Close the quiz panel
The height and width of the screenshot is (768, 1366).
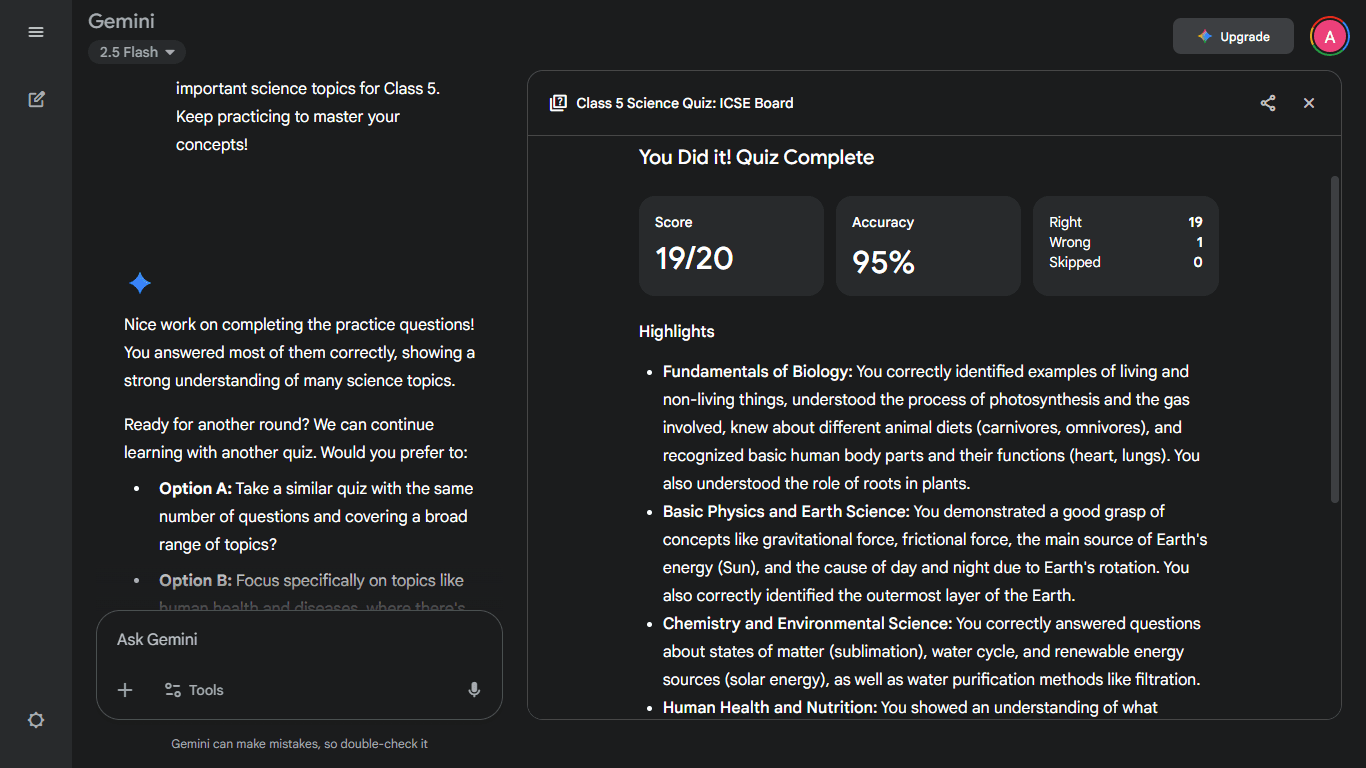pos(1309,103)
